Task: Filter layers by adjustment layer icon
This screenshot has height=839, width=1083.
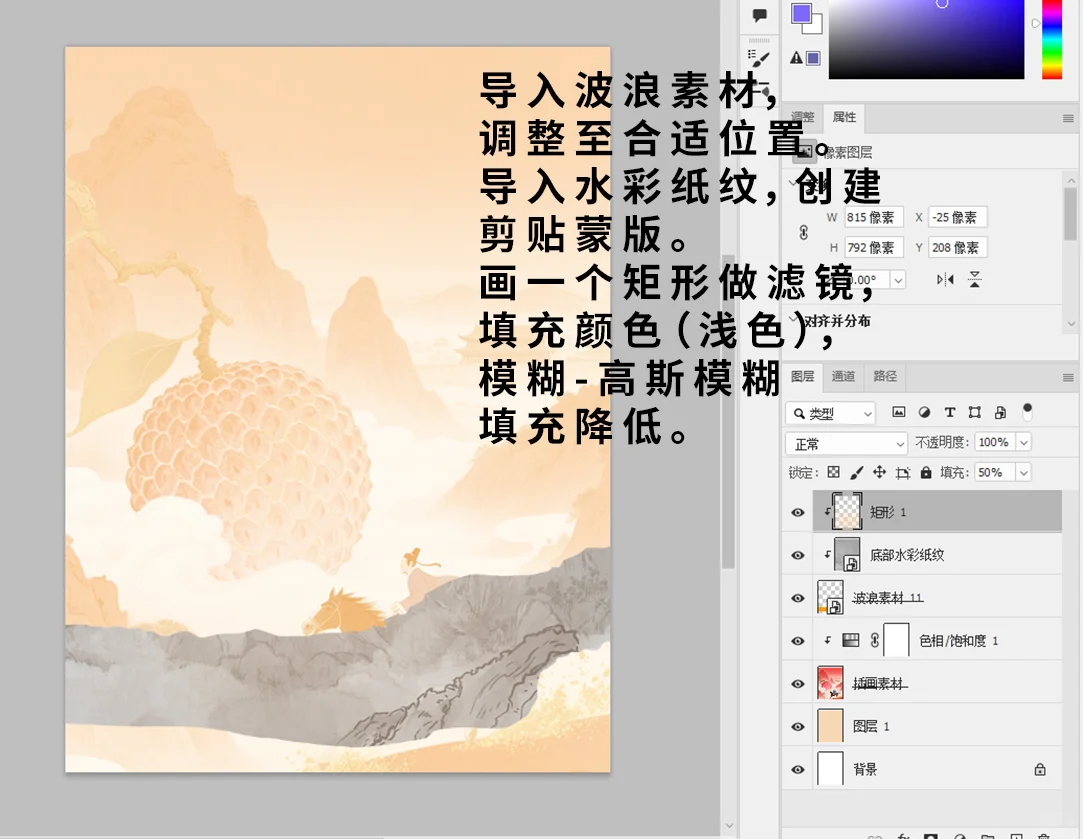Action: click(924, 412)
